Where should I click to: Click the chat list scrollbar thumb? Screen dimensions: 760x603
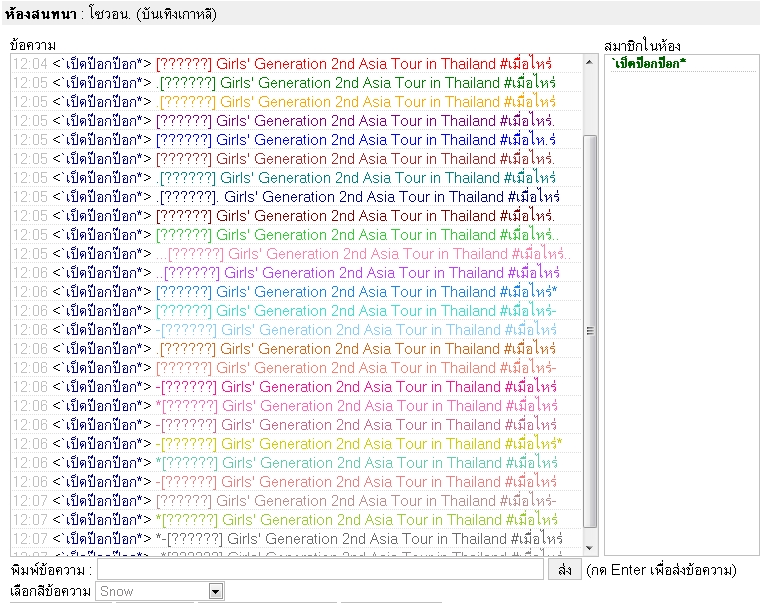click(x=589, y=331)
